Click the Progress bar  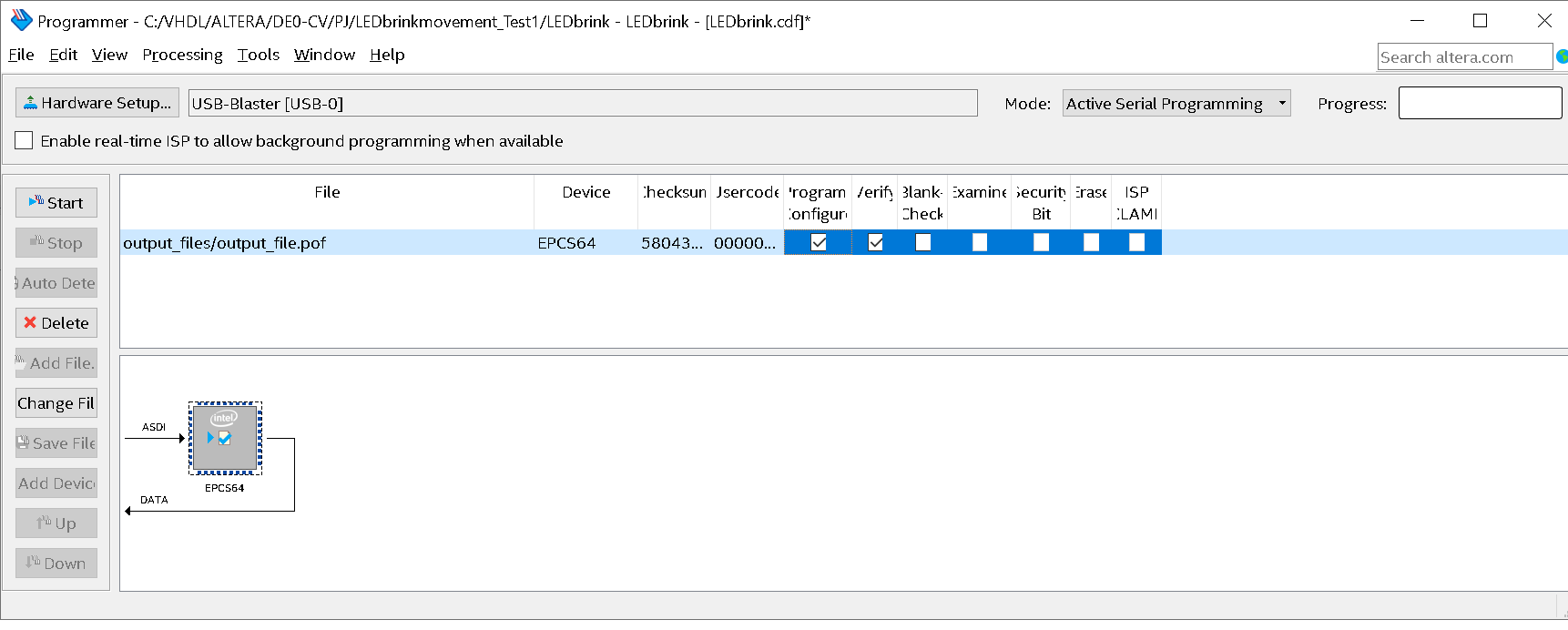(1481, 103)
